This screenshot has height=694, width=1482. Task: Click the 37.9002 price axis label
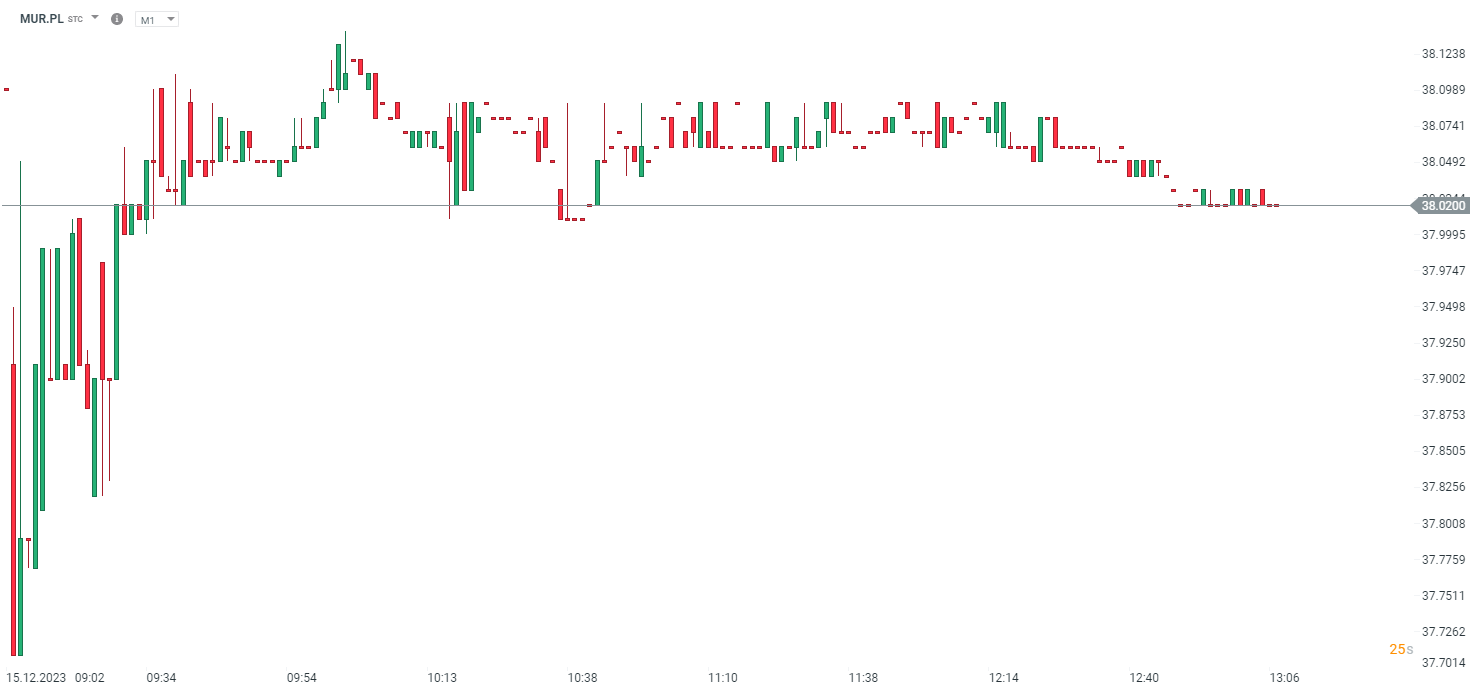click(x=1443, y=379)
